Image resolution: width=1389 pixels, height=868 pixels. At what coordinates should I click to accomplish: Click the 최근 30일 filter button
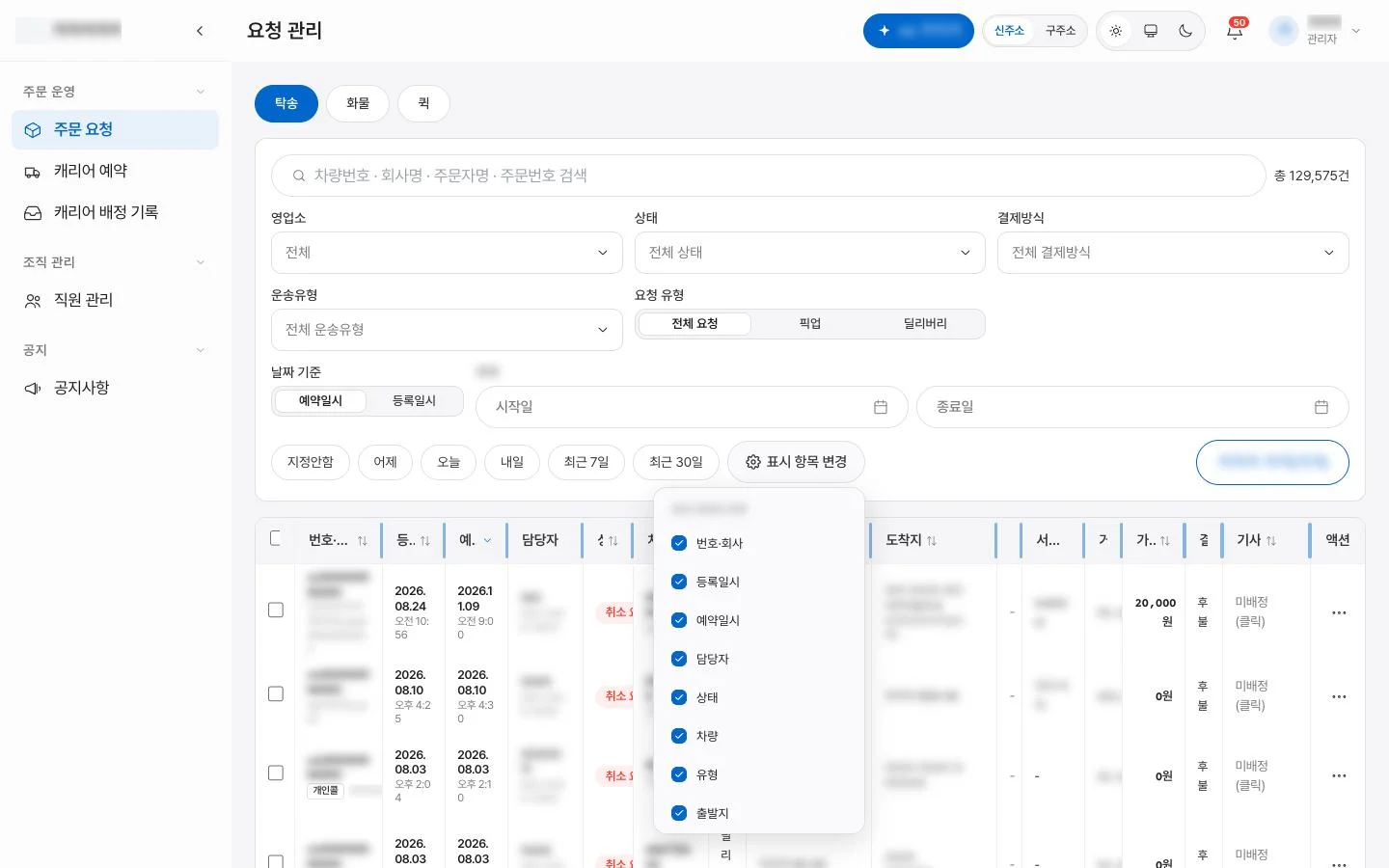[x=676, y=462]
